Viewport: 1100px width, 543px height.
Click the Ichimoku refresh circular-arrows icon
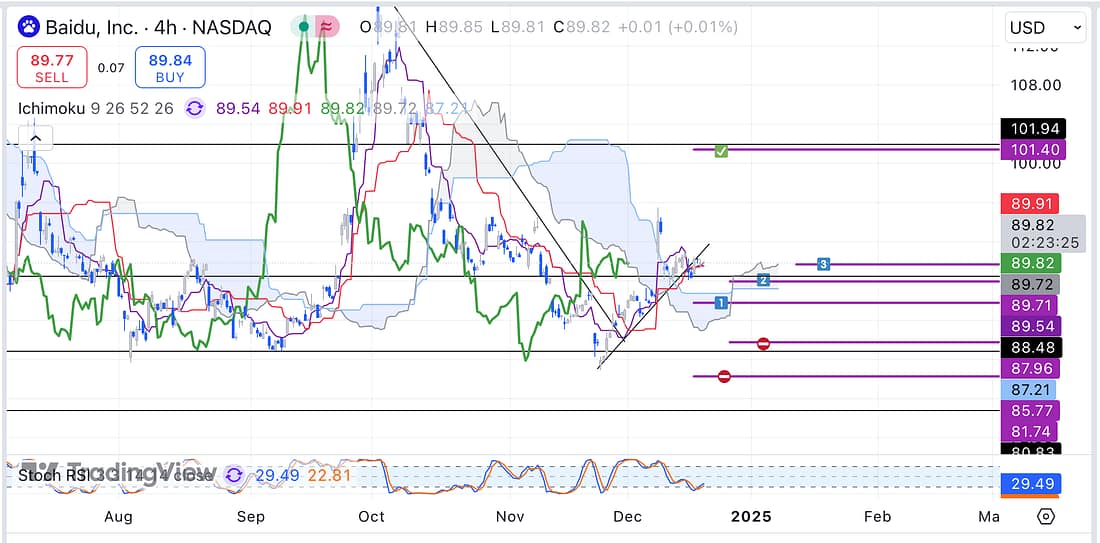coord(194,108)
